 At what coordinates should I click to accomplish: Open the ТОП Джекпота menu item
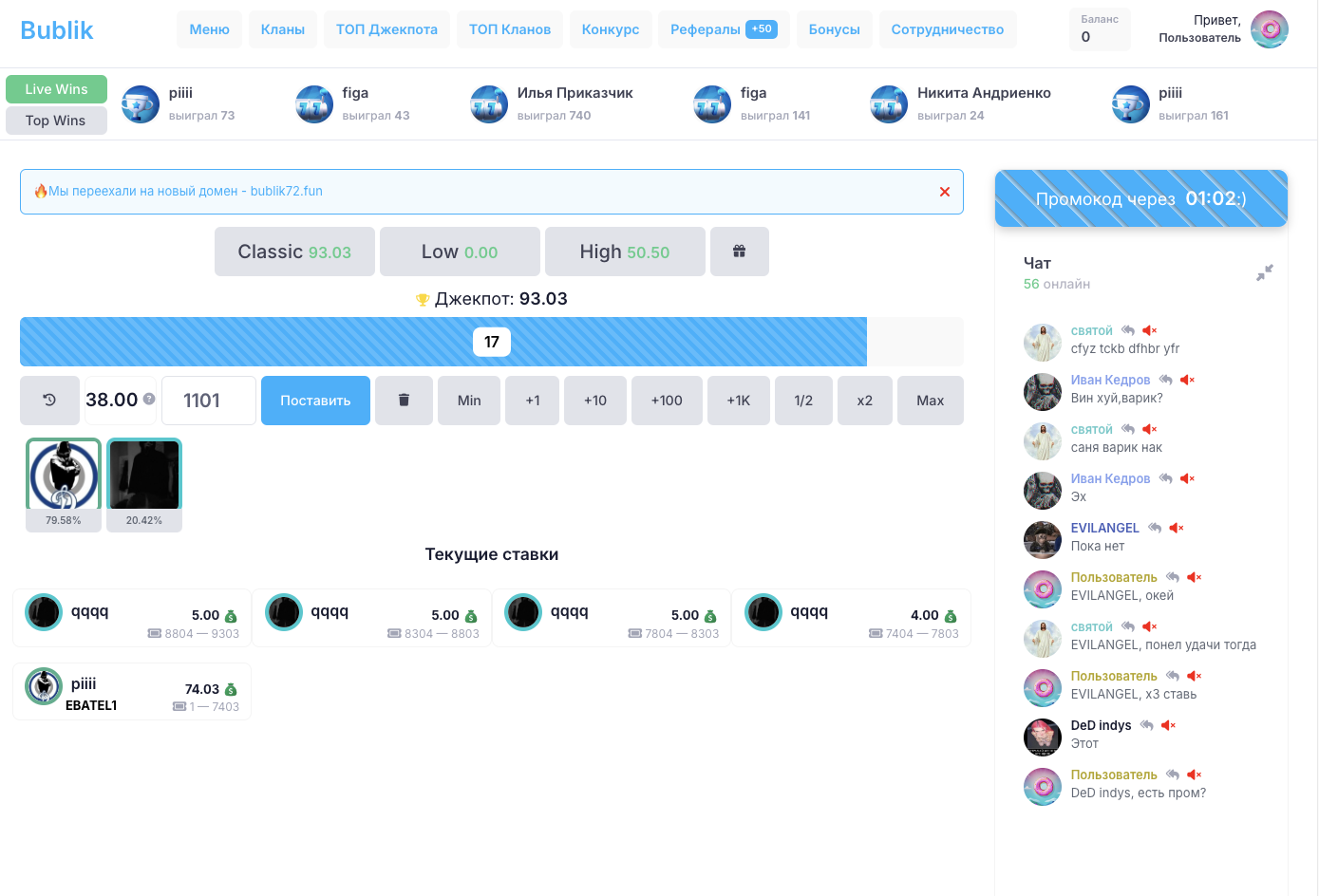click(x=386, y=29)
